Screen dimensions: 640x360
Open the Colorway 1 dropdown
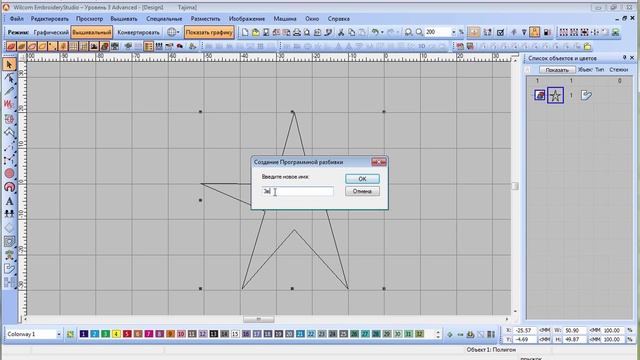tap(58, 334)
